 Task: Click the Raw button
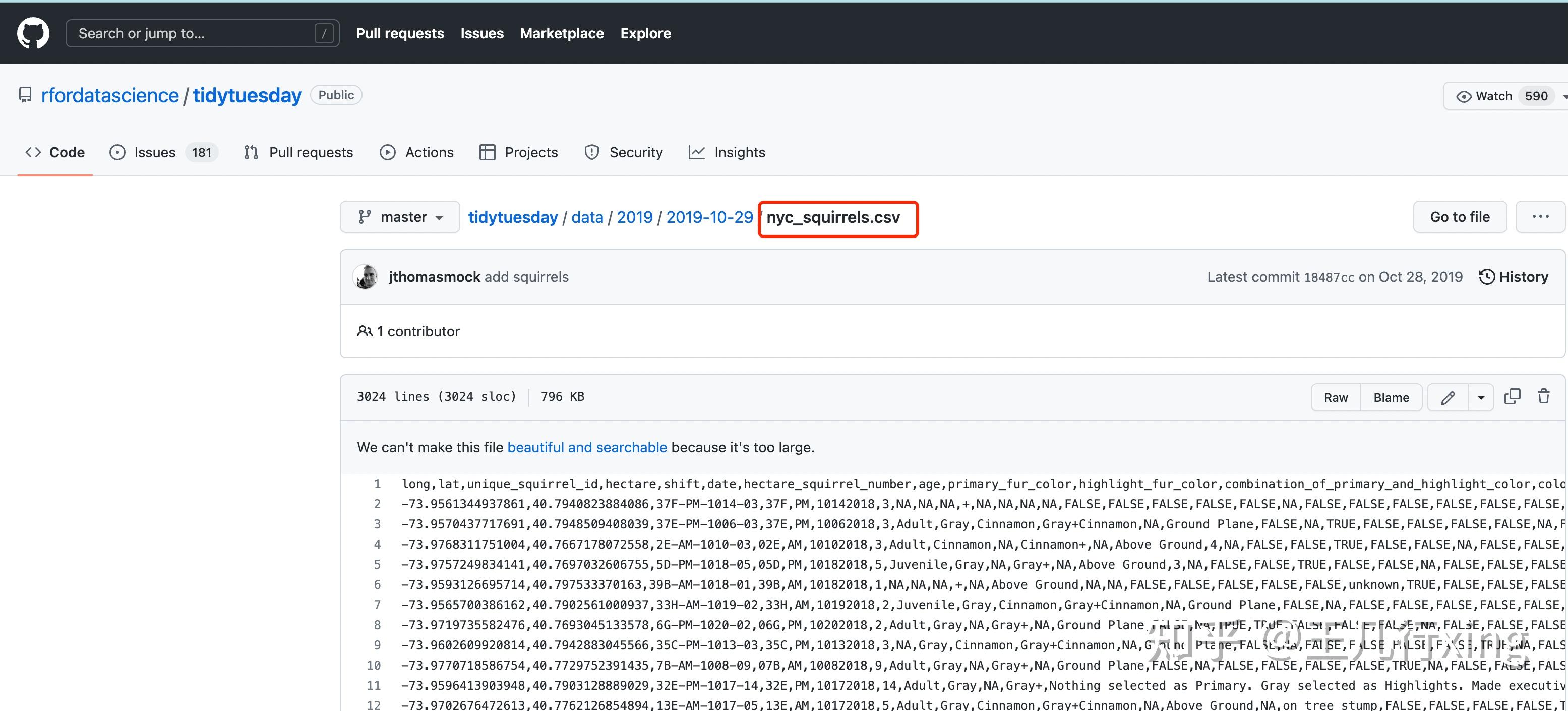click(x=1336, y=397)
